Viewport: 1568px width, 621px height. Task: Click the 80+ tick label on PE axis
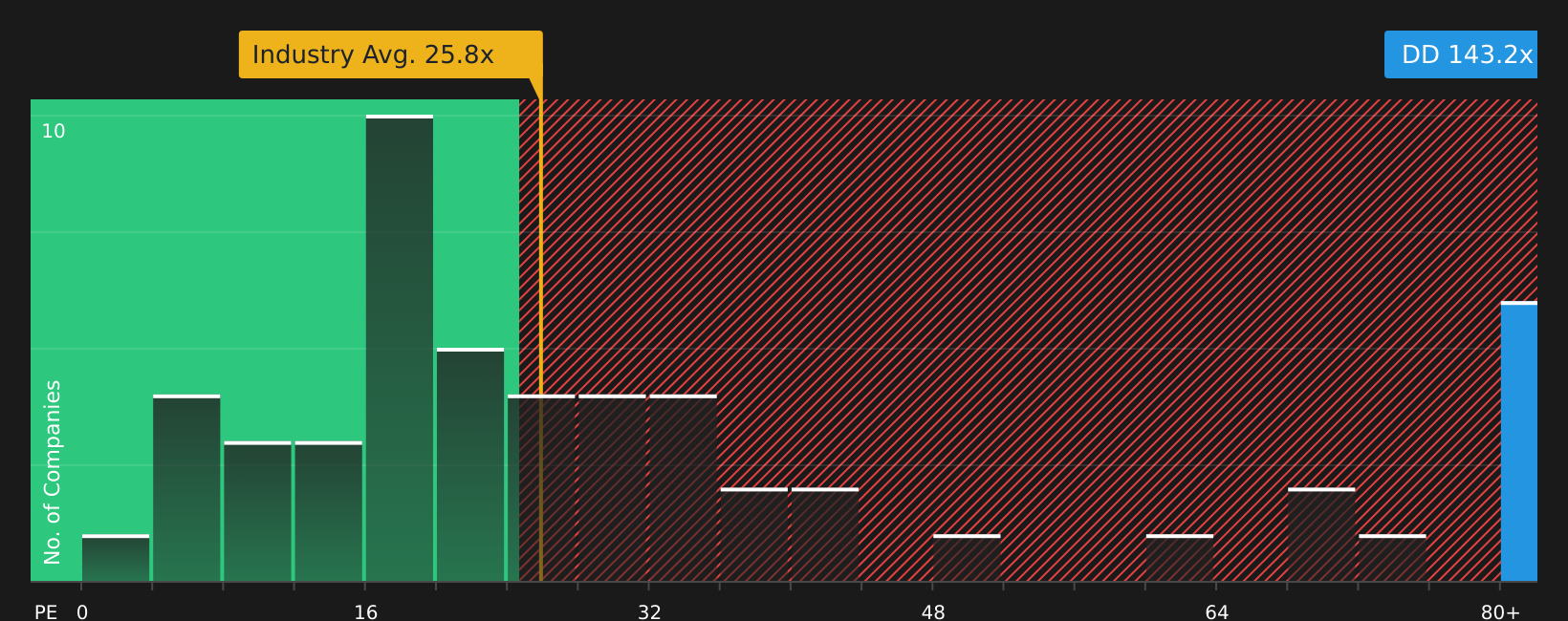(x=1500, y=612)
